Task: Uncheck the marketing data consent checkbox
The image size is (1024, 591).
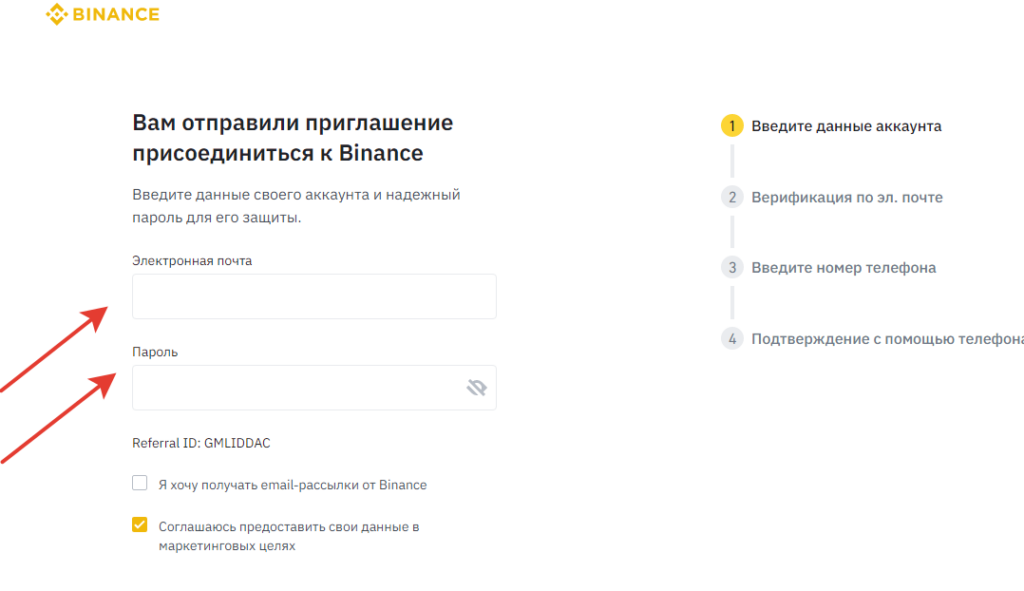Action: coord(140,526)
